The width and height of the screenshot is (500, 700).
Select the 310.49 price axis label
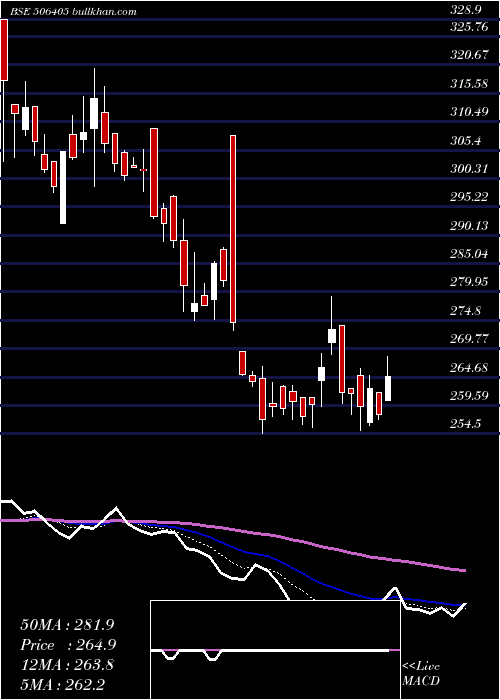470,112
